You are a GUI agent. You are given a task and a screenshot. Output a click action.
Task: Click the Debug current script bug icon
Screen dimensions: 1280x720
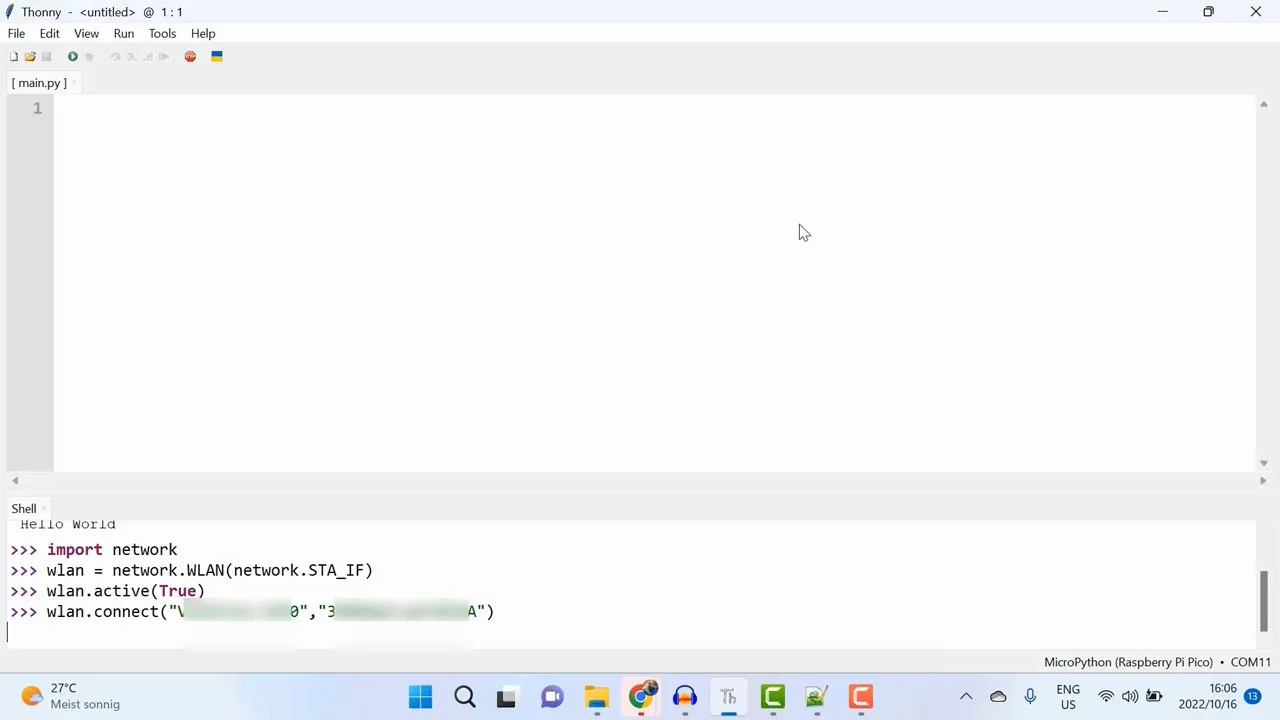(x=89, y=57)
